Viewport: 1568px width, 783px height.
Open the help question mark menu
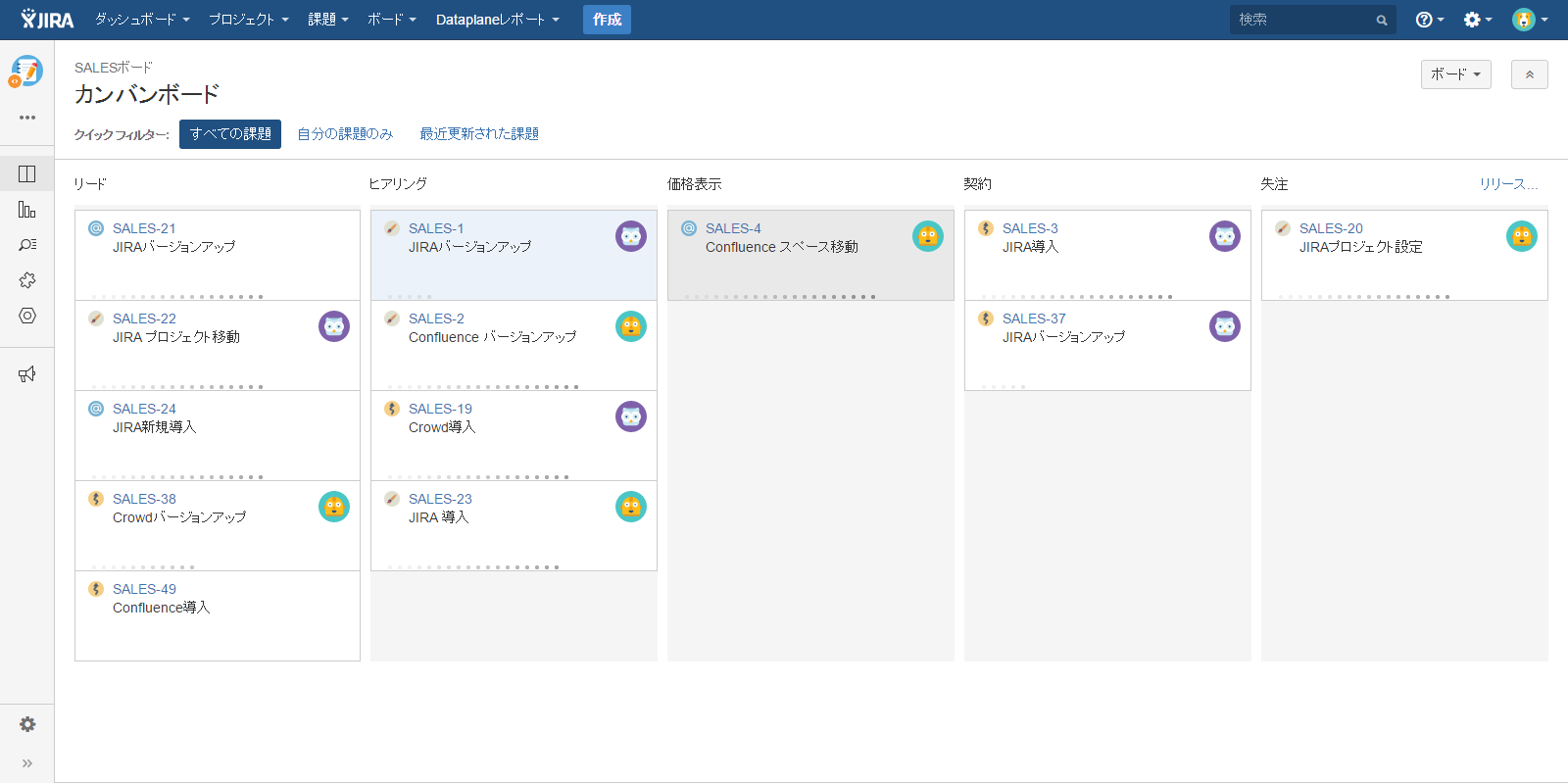click(1430, 20)
